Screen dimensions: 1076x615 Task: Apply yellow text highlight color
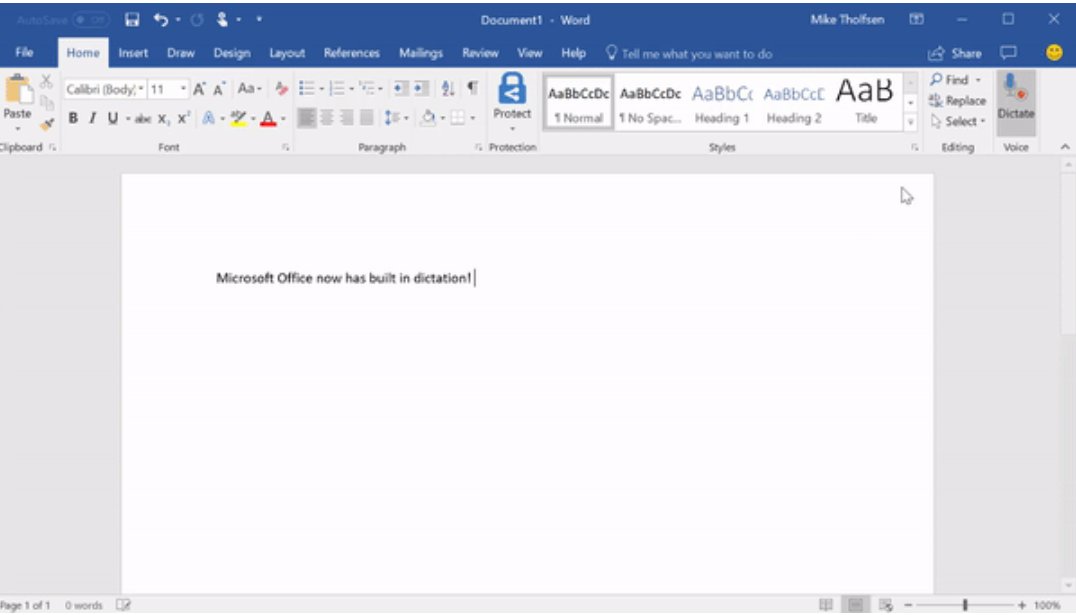(x=238, y=118)
